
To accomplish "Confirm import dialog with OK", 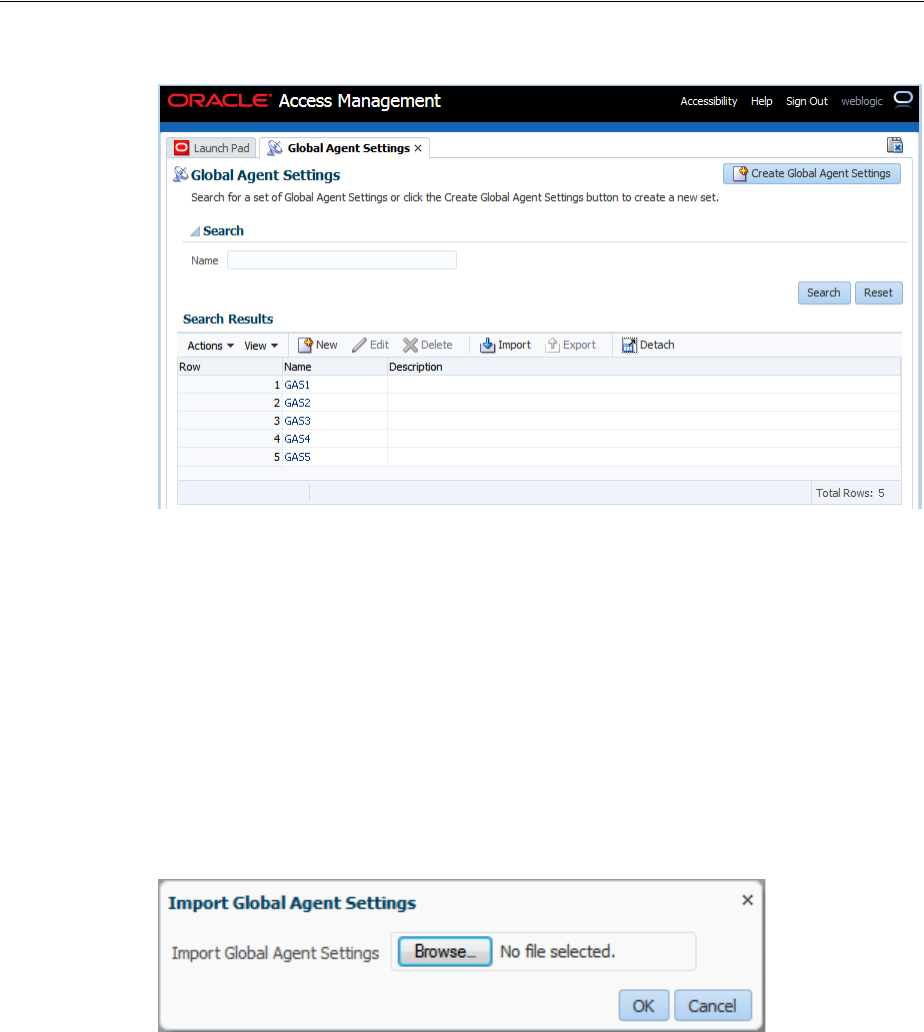I will click(644, 1006).
